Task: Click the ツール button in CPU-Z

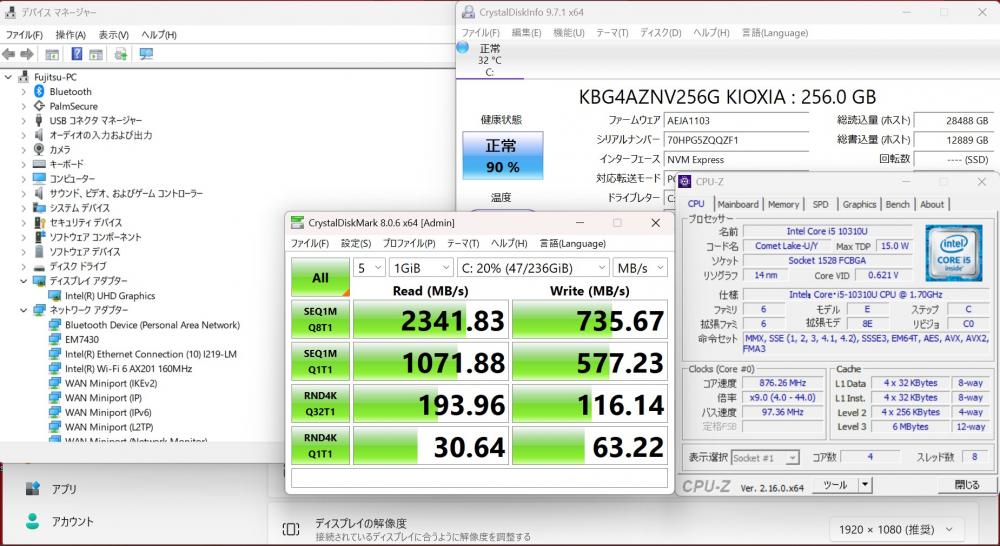Action: [835, 485]
